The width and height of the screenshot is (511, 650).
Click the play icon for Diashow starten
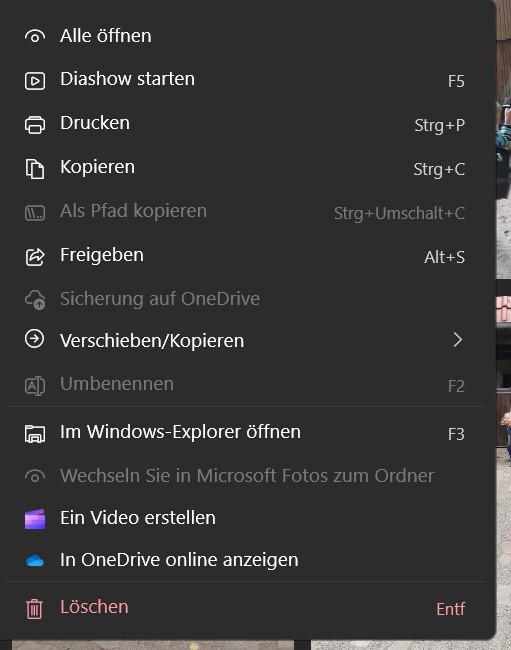click(35, 80)
